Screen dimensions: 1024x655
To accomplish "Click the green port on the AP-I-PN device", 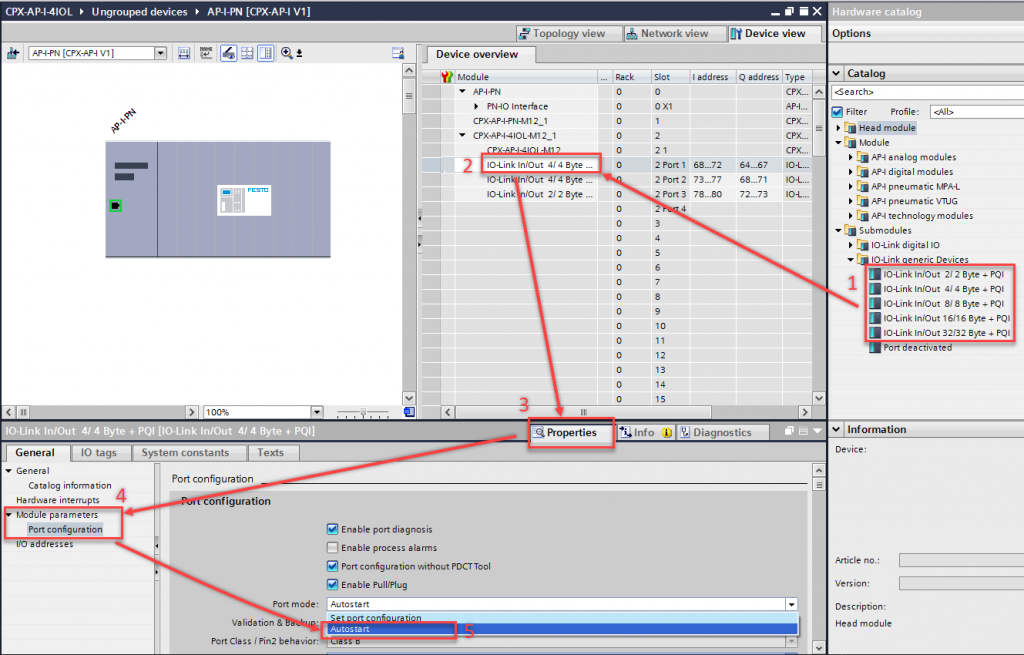I will [x=116, y=206].
